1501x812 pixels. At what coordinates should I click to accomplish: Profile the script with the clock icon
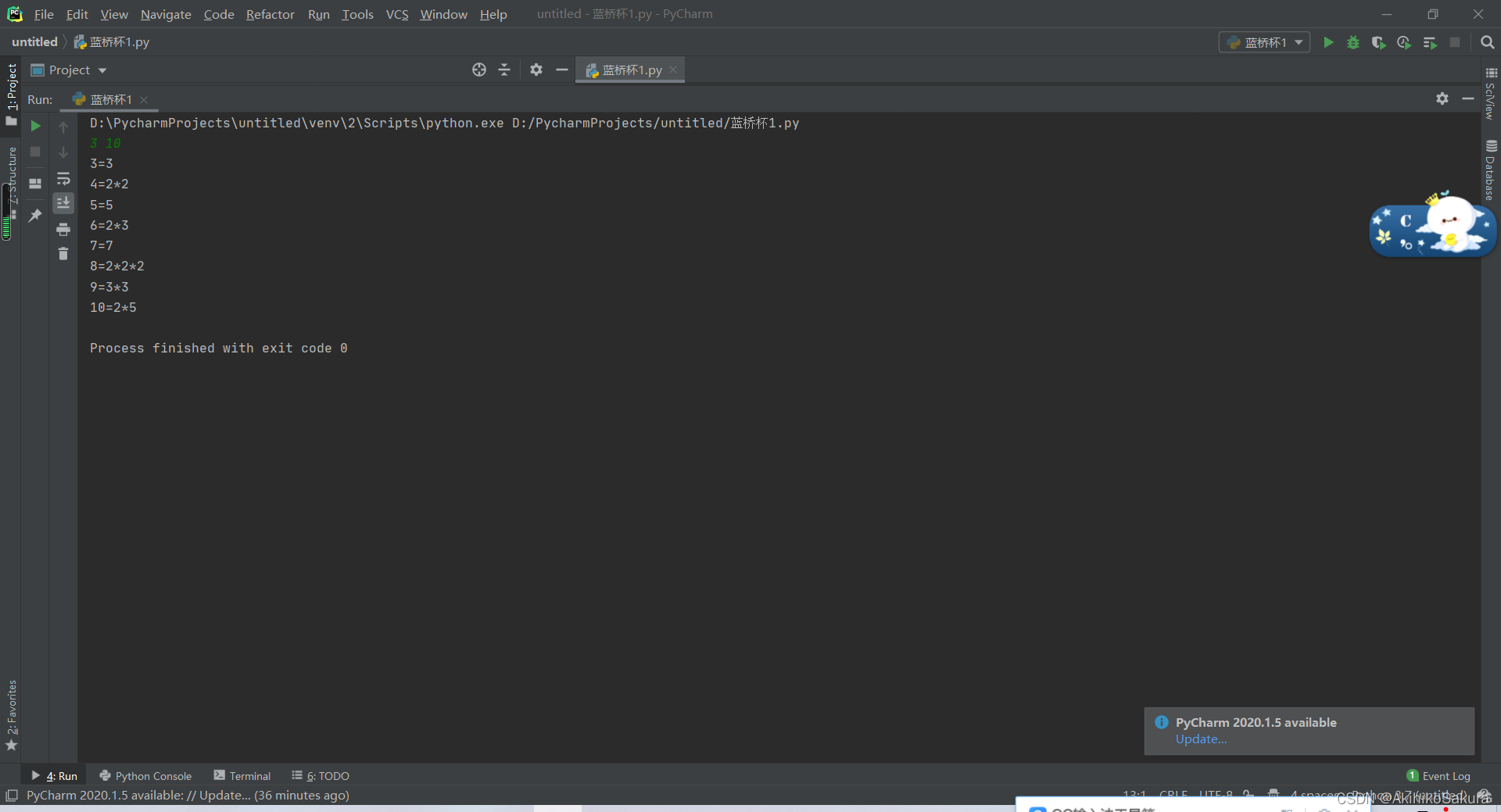pos(1404,43)
